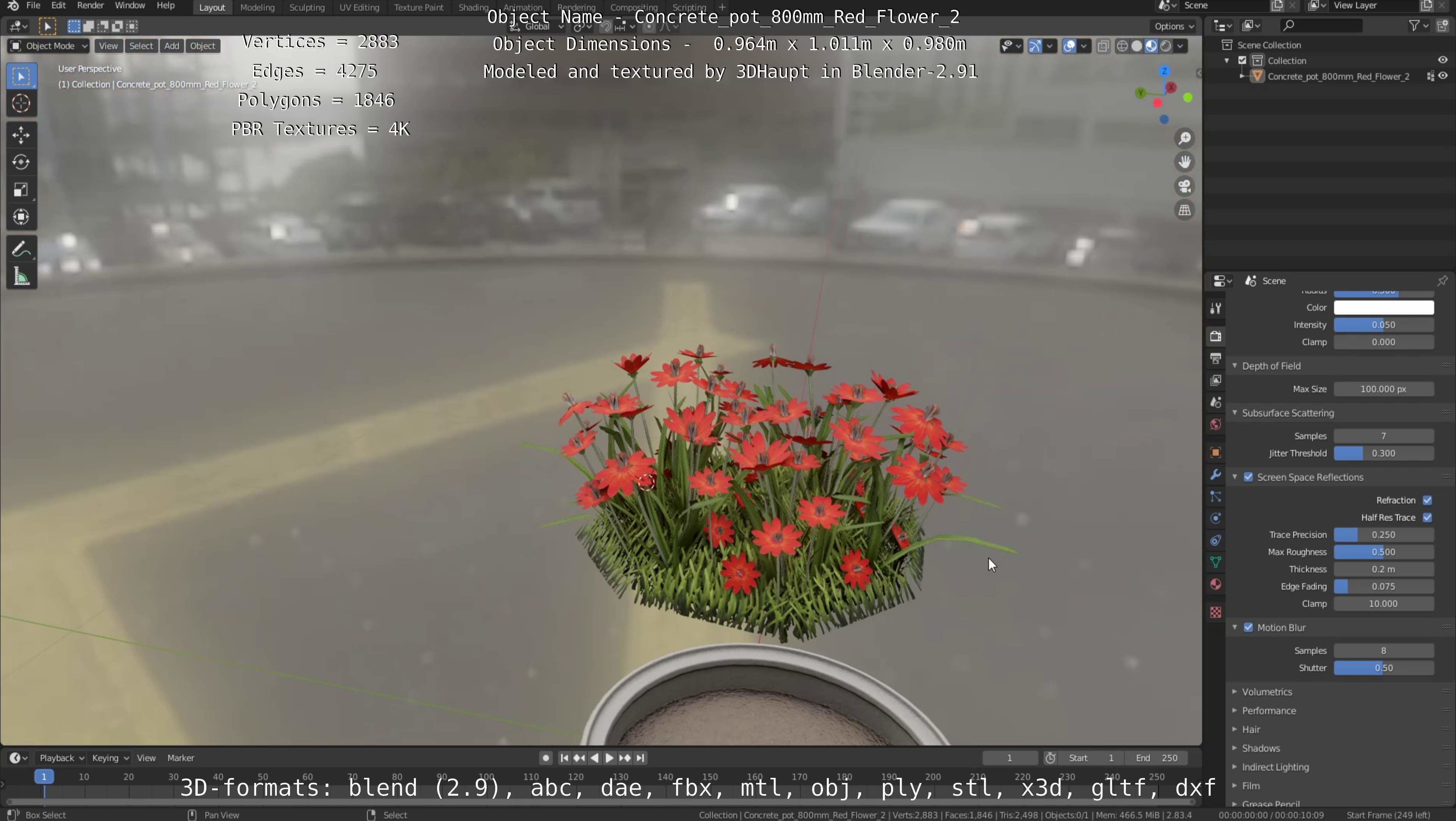
Task: Select the Transform tool
Action: pyautogui.click(x=21, y=217)
